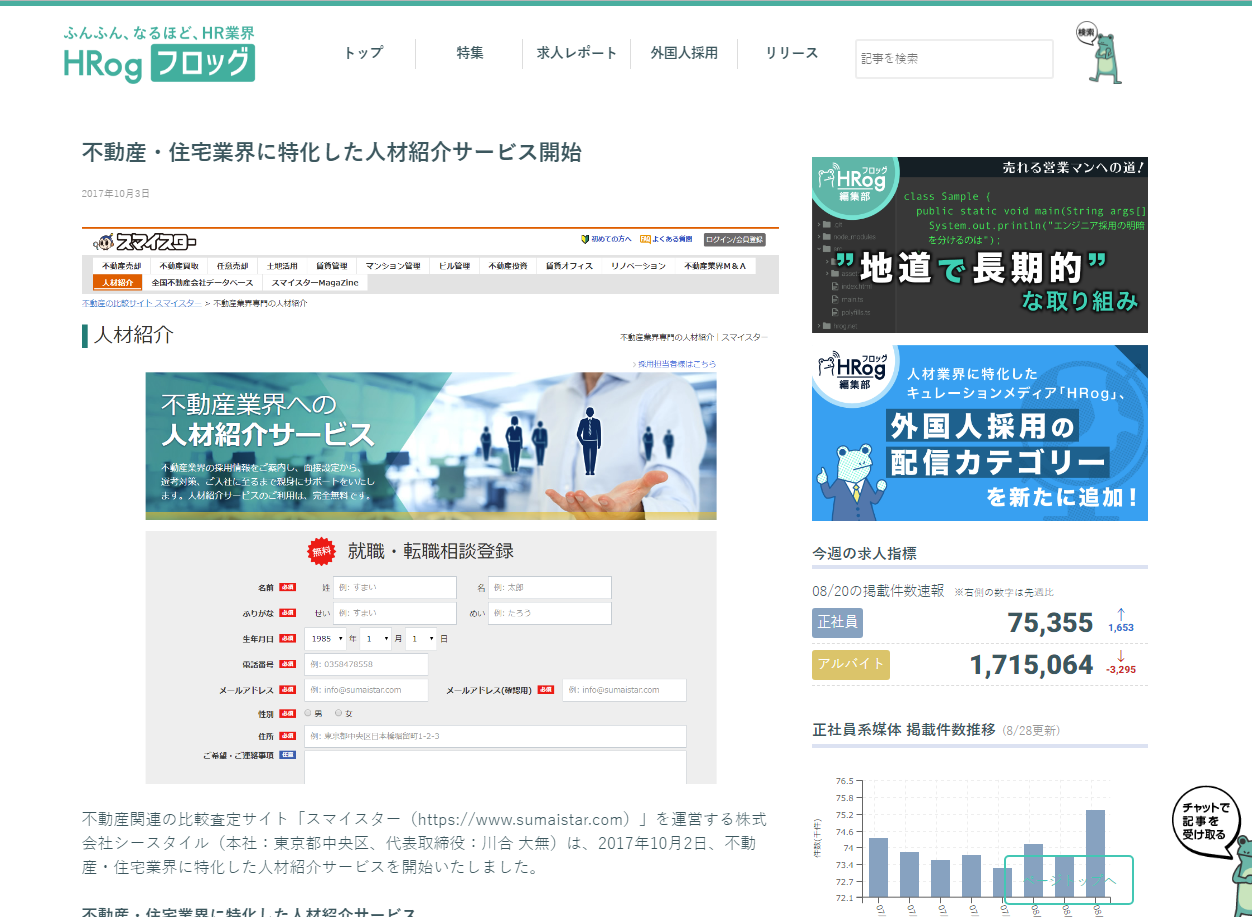Click the 不動産業界への人材紹介サービス hero image
This screenshot has width=1252, height=917.
click(x=431, y=446)
